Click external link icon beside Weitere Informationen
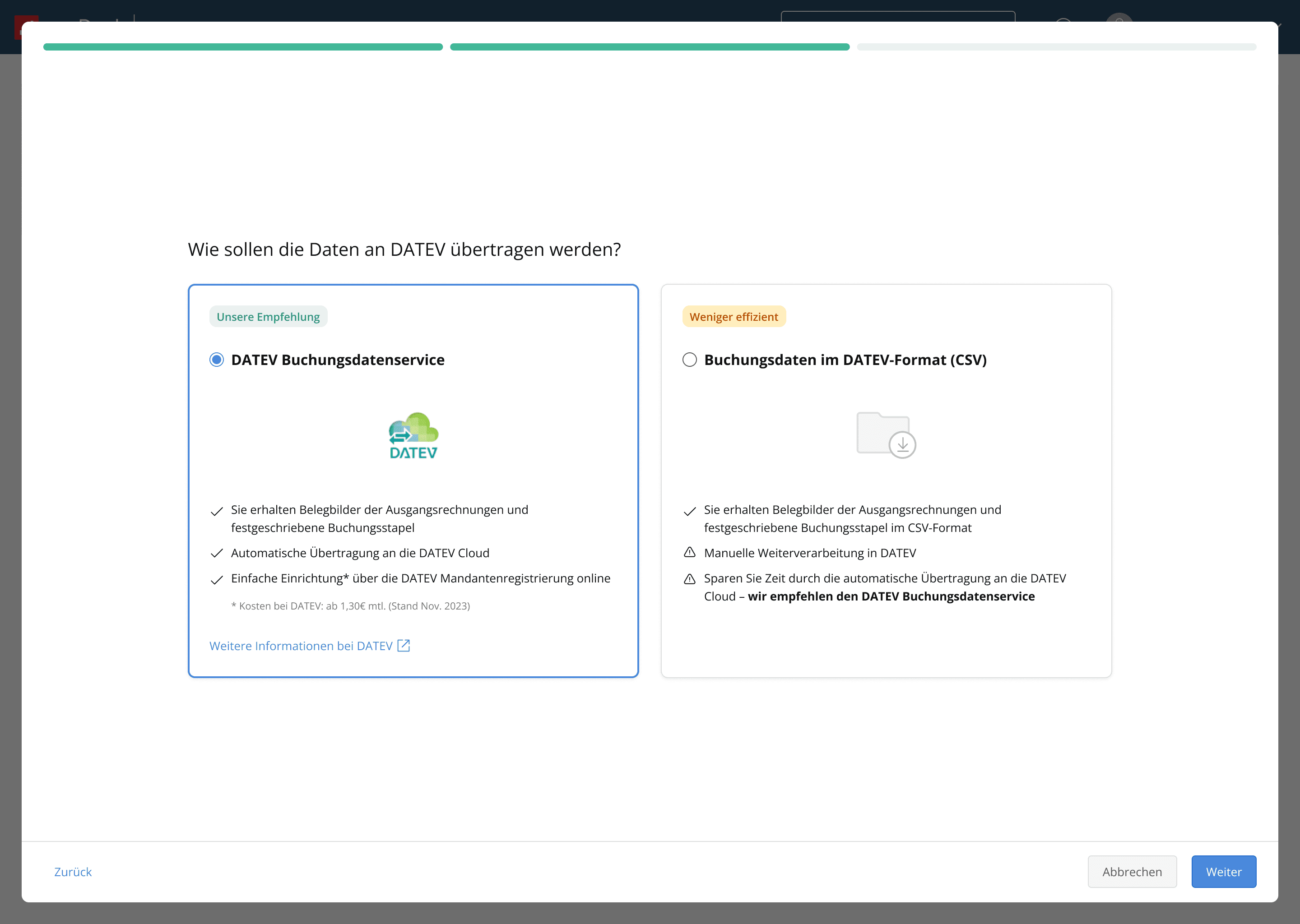This screenshot has width=1300, height=924. [404, 645]
